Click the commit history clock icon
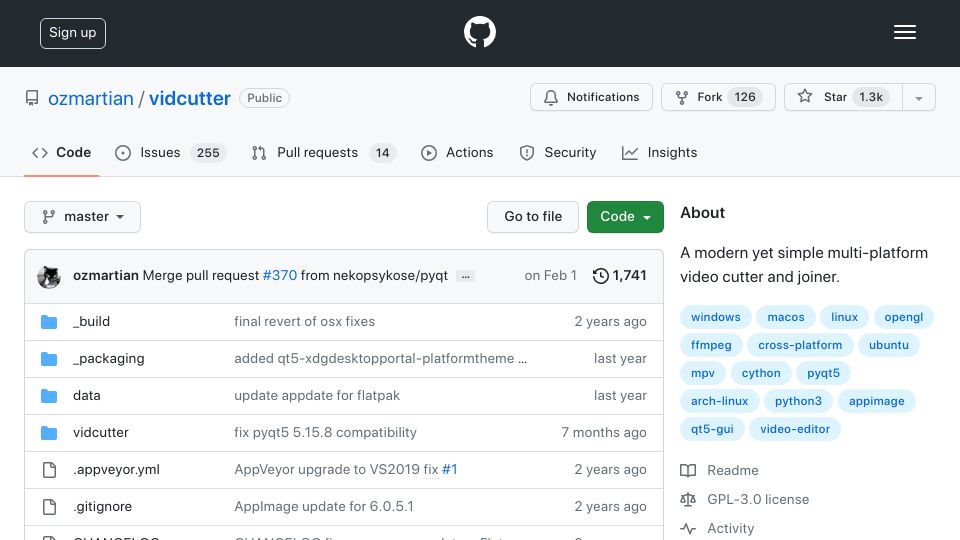Viewport: 960px width, 540px height. pyautogui.click(x=600, y=276)
